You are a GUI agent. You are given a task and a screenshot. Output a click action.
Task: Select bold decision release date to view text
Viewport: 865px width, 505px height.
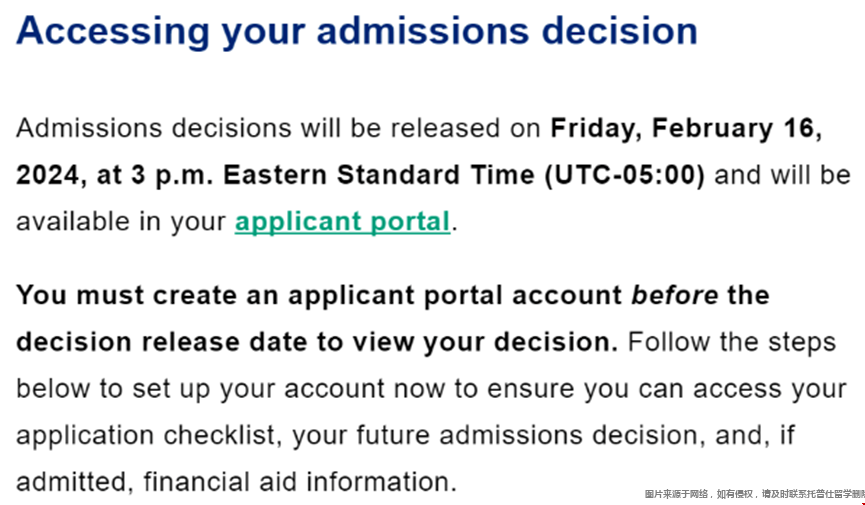tap(217, 342)
